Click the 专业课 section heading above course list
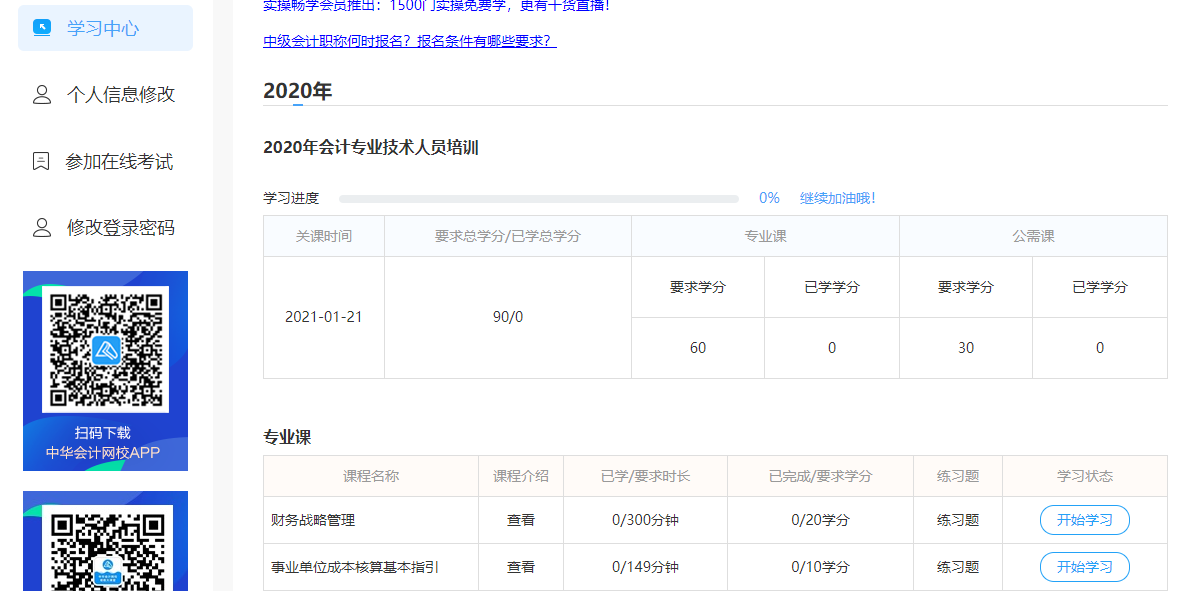Image resolution: width=1180 pixels, height=591 pixels. pos(287,437)
